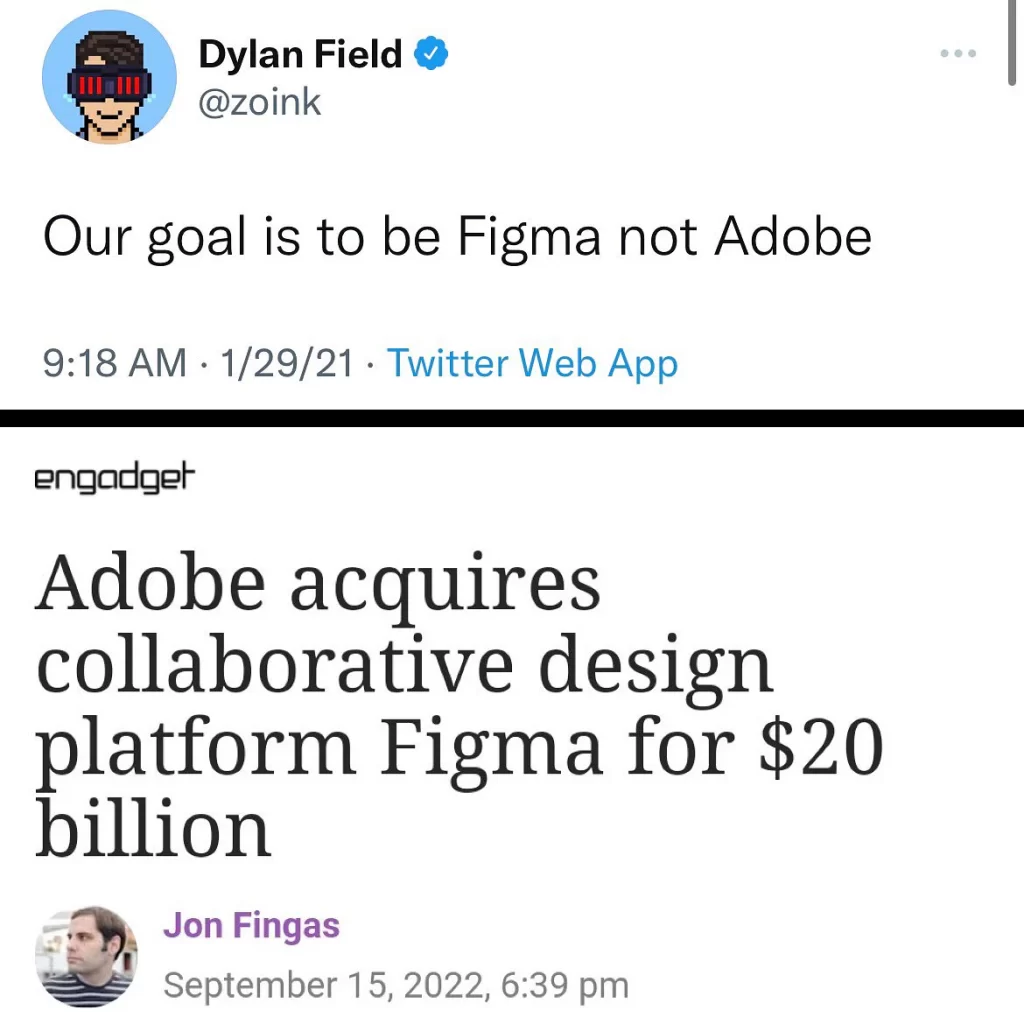Open the @zoink handle
1024x1024 pixels.
(260, 101)
